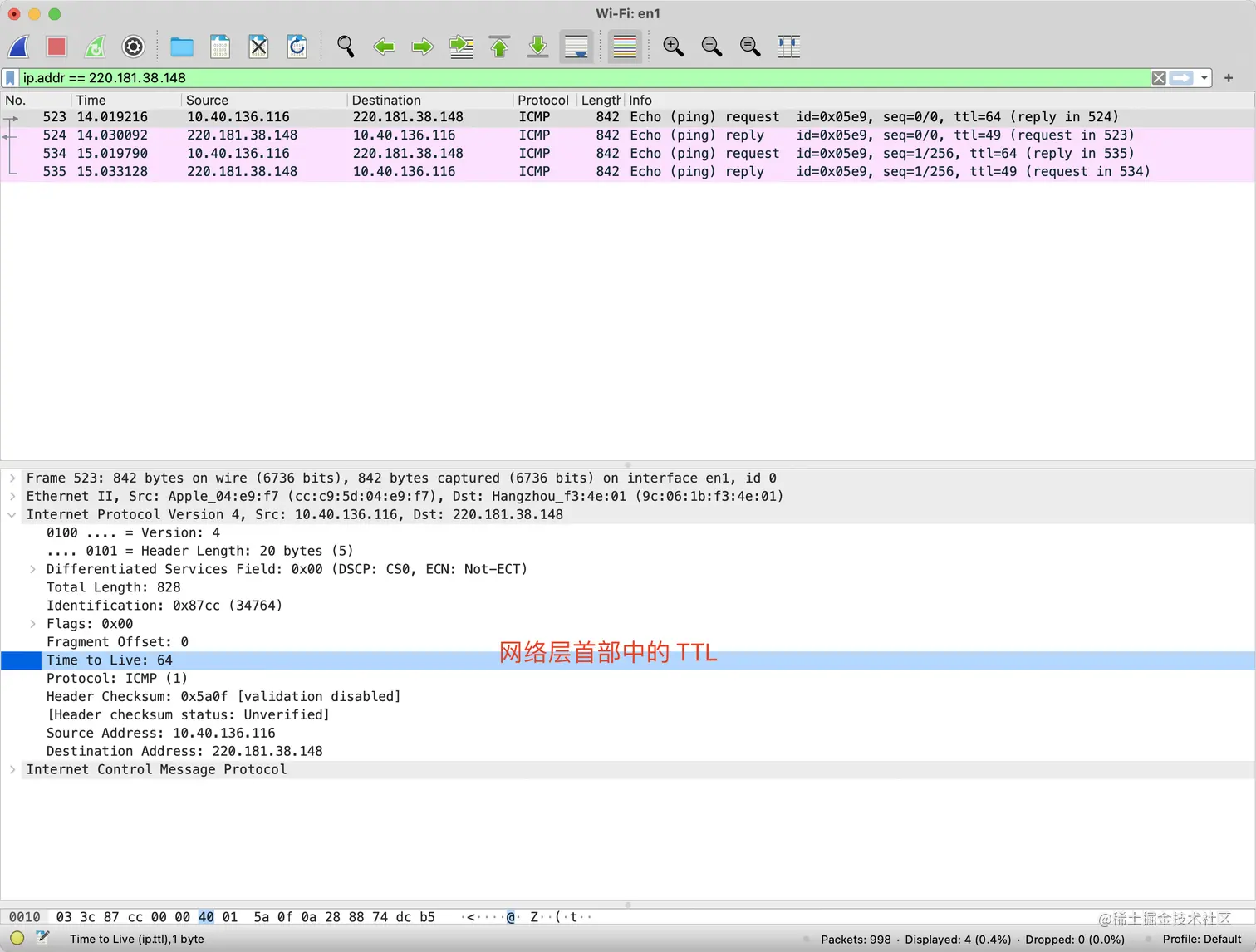
Task: Select Destination Address: 220.181.38.148 field
Action: click(x=184, y=752)
